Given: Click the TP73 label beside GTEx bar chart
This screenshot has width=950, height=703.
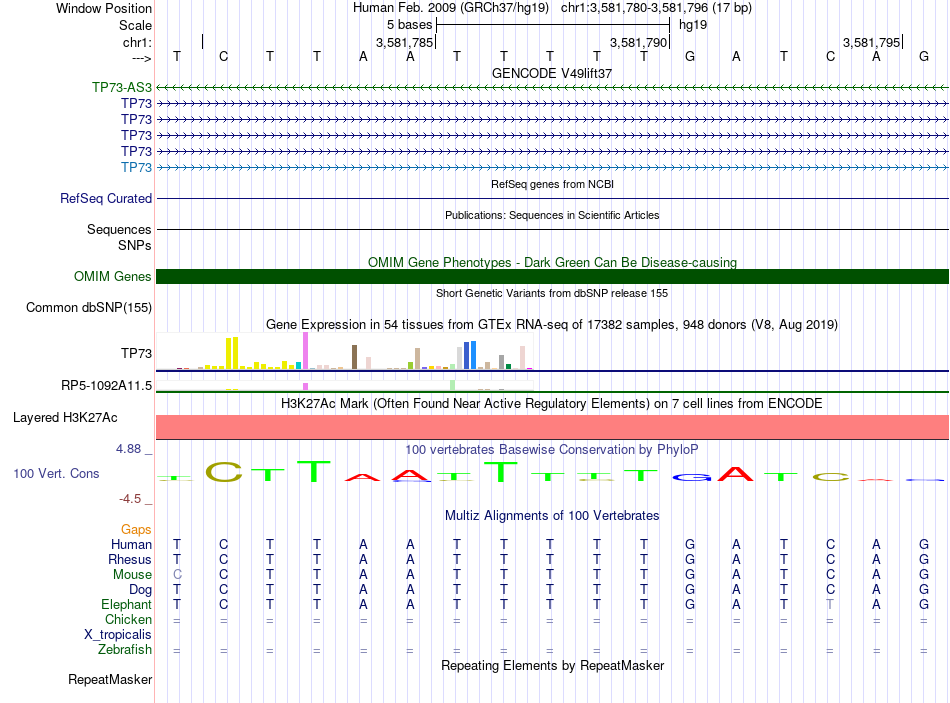Looking at the screenshot, I should coord(136,353).
